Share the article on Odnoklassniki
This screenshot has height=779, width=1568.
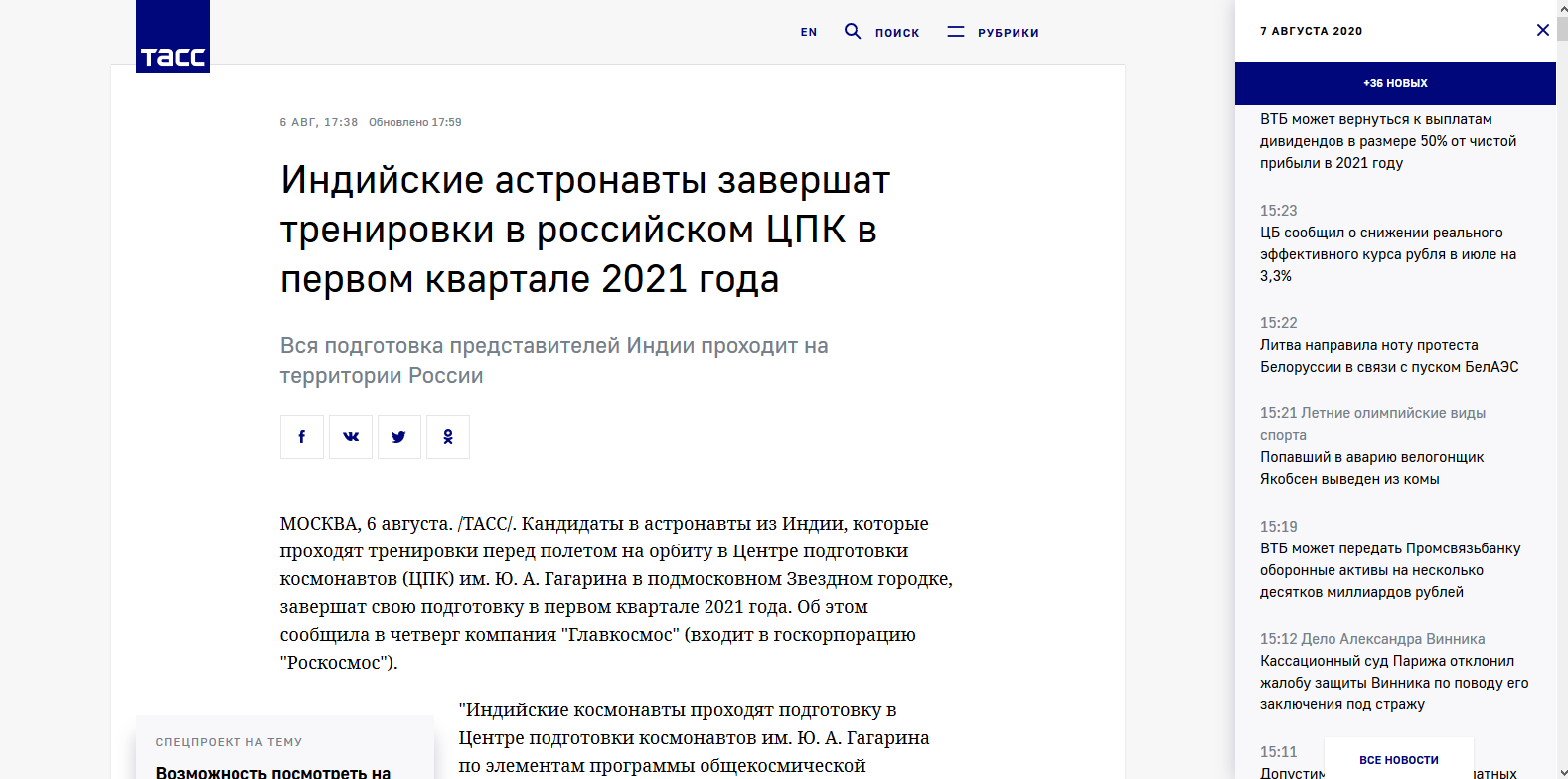[x=448, y=437]
